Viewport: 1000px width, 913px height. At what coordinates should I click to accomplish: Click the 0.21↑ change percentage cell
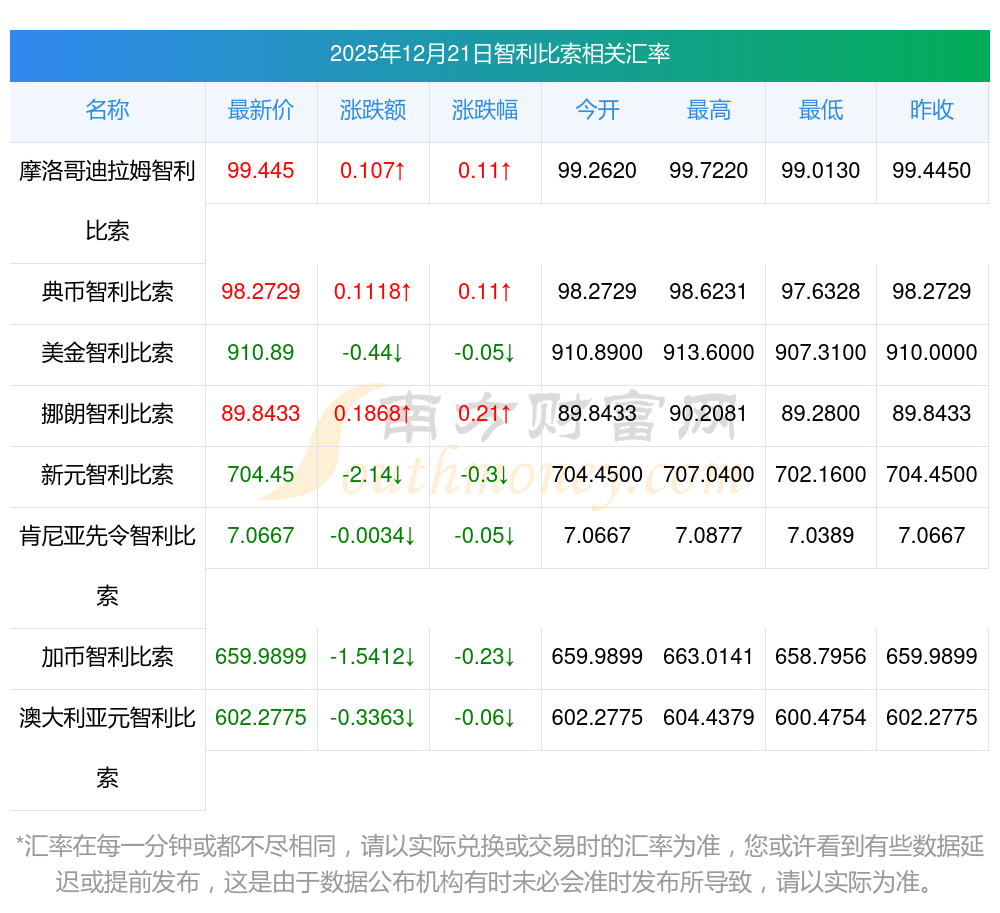pyautogui.click(x=485, y=414)
